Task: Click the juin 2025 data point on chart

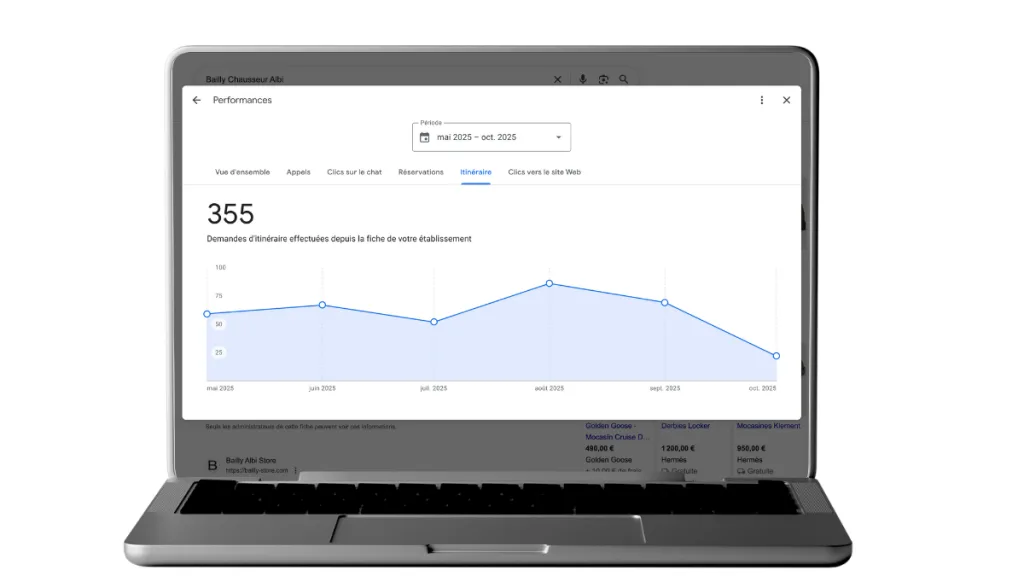Action: point(322,305)
